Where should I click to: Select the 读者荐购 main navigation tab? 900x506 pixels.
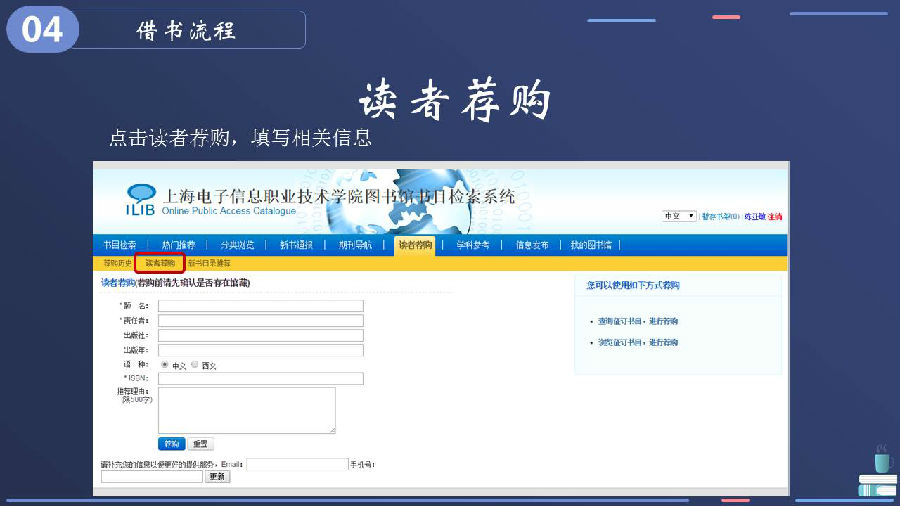coord(415,245)
